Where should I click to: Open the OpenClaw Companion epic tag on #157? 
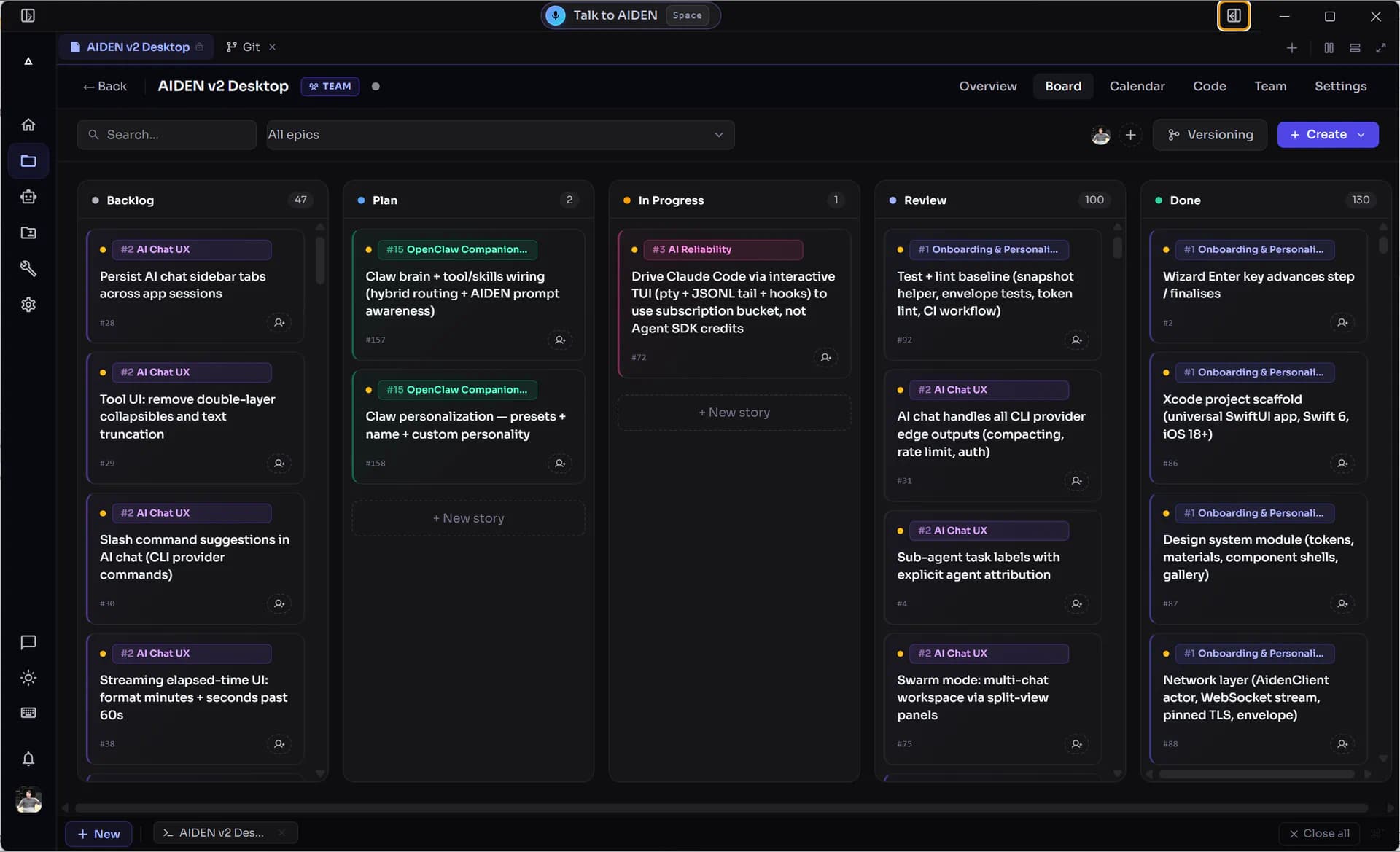point(457,249)
